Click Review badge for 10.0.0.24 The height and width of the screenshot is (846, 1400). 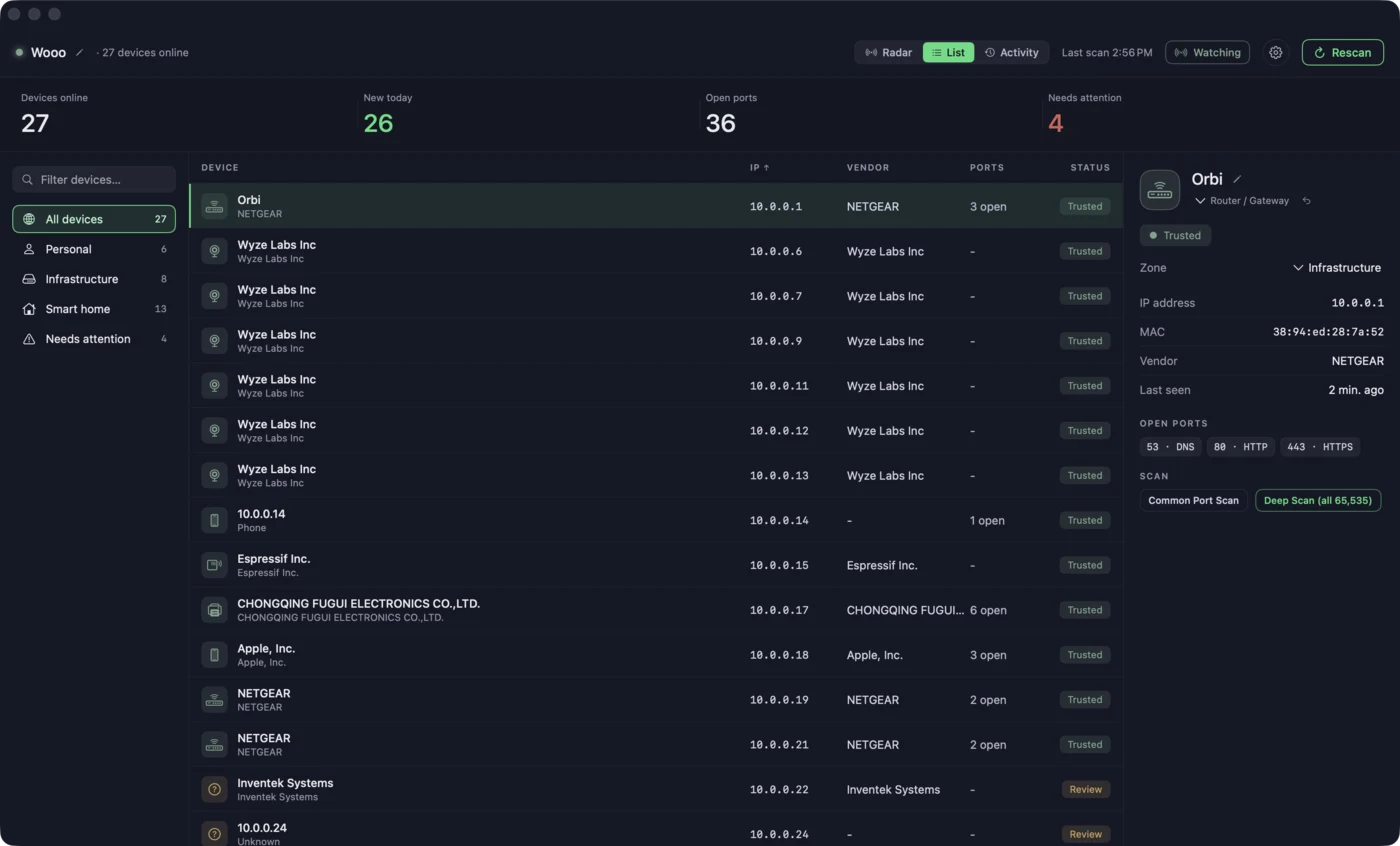pos(1085,834)
